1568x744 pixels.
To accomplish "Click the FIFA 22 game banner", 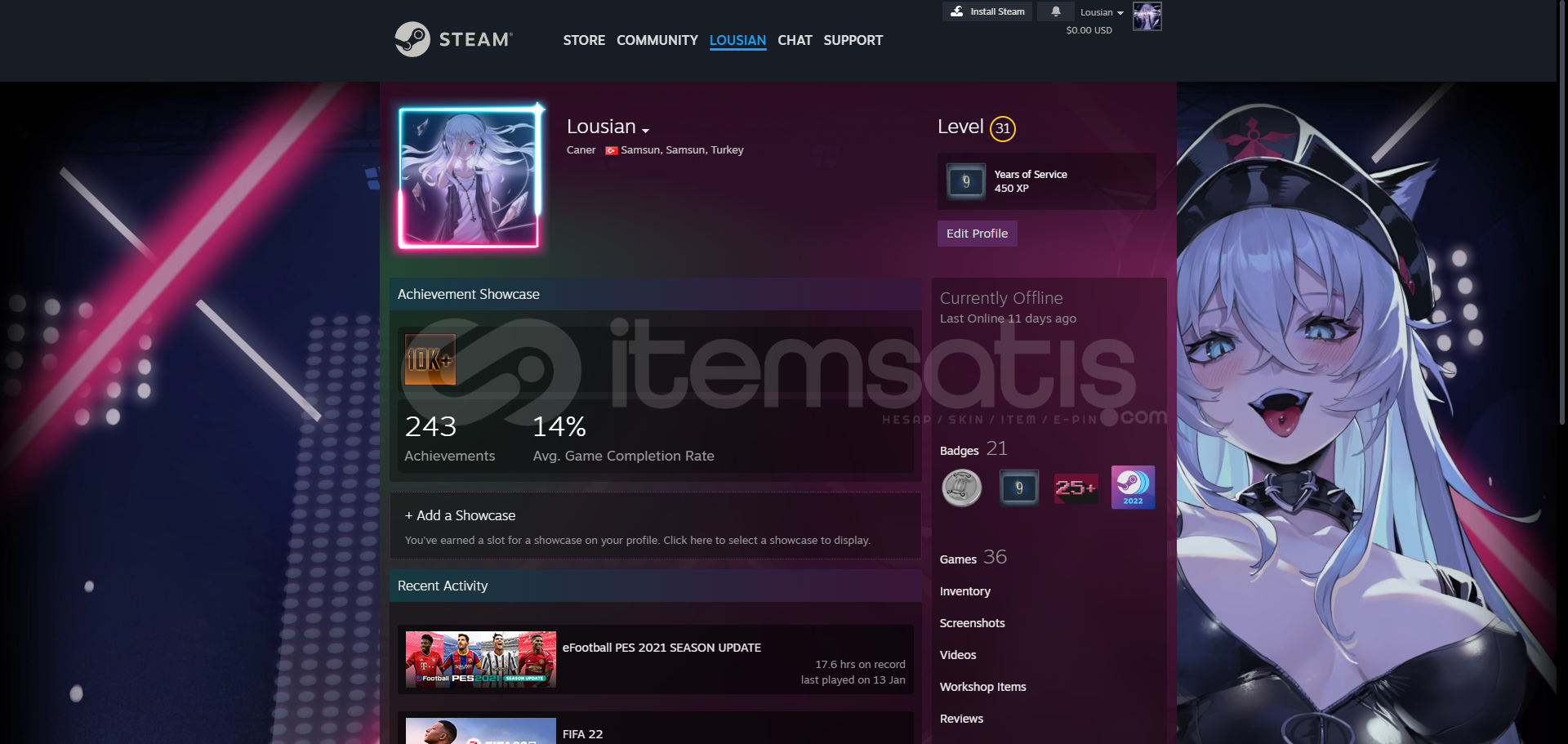I will 481,731.
